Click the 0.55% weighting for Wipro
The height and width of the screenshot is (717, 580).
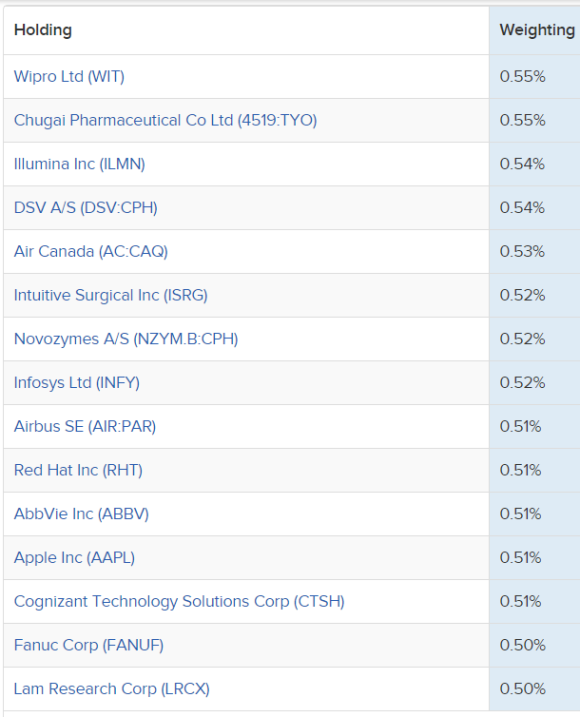click(522, 76)
